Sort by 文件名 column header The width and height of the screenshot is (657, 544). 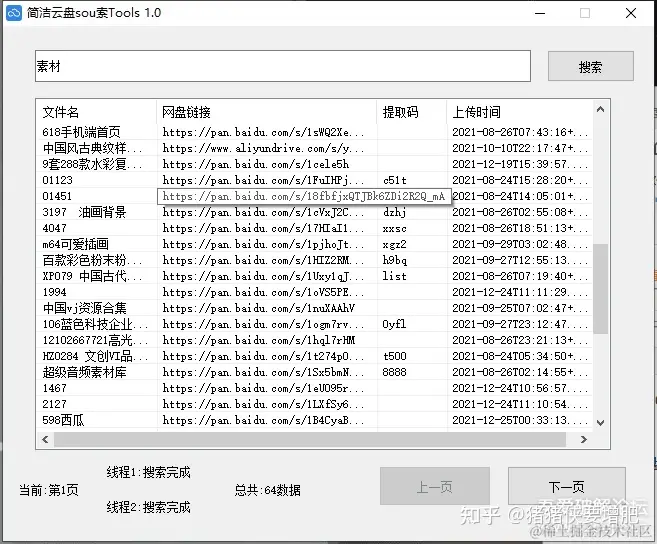[96, 112]
